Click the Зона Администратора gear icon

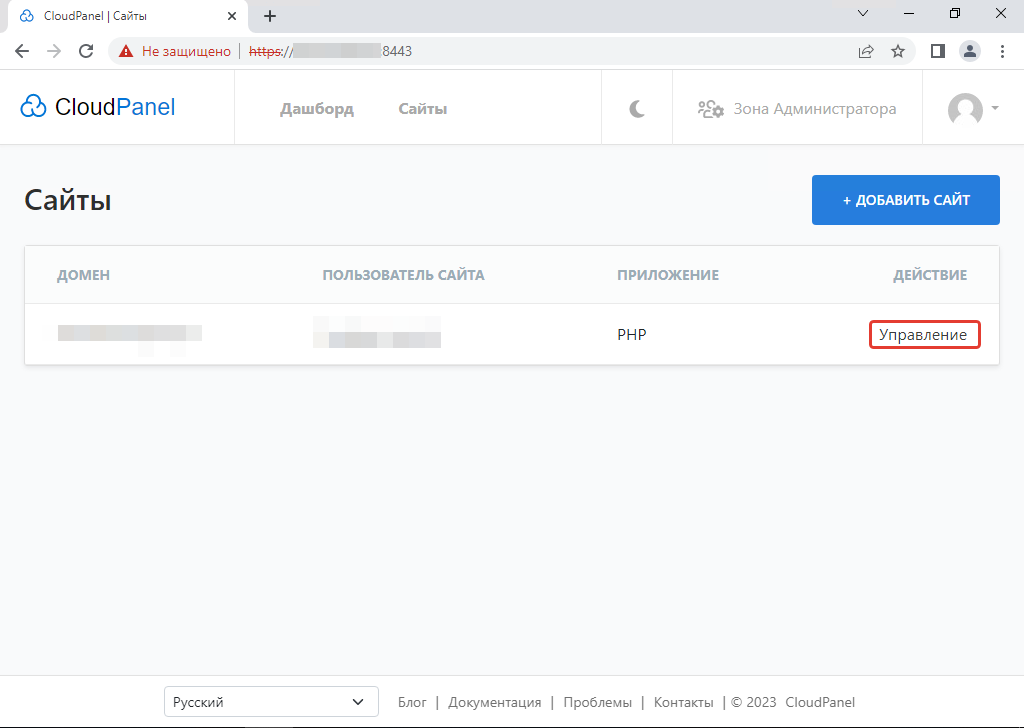coord(710,109)
